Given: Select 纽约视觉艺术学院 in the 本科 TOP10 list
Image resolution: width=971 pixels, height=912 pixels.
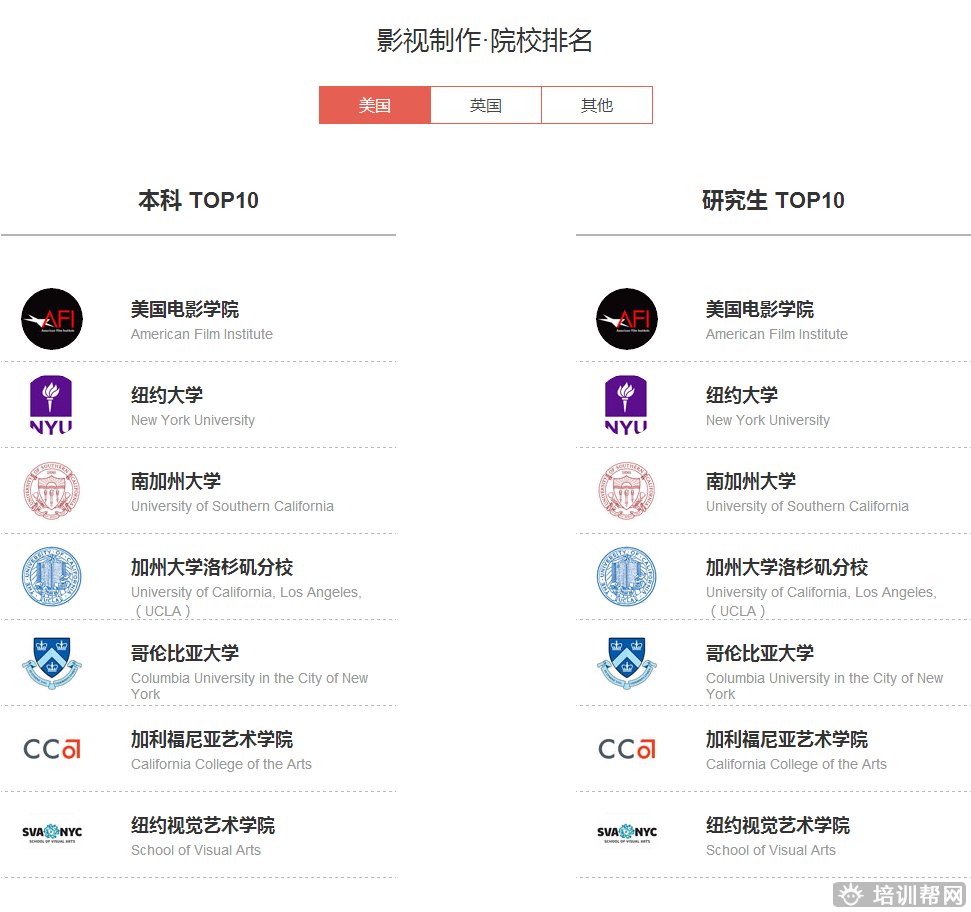Looking at the screenshot, I should pos(202,825).
